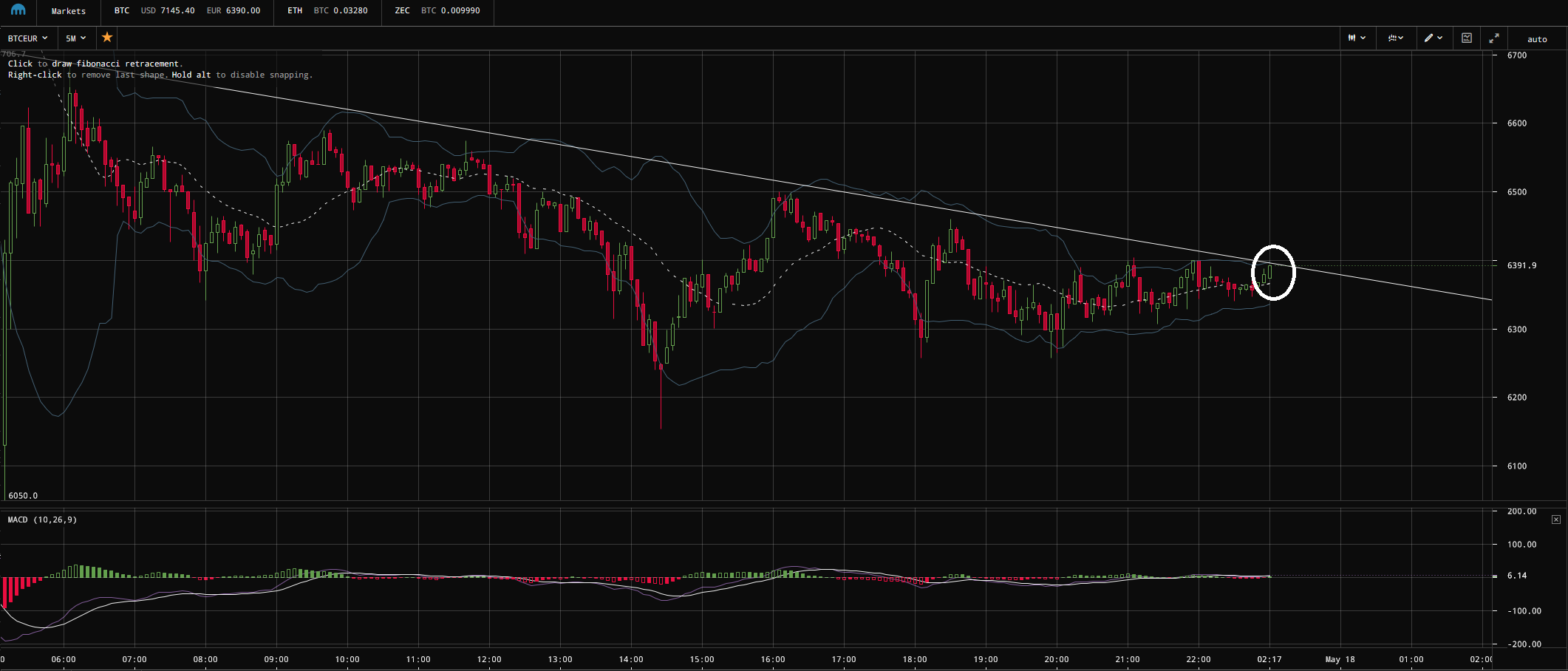The width and height of the screenshot is (1568, 671).
Task: Expand chart to fullscreen
Action: tap(1493, 38)
